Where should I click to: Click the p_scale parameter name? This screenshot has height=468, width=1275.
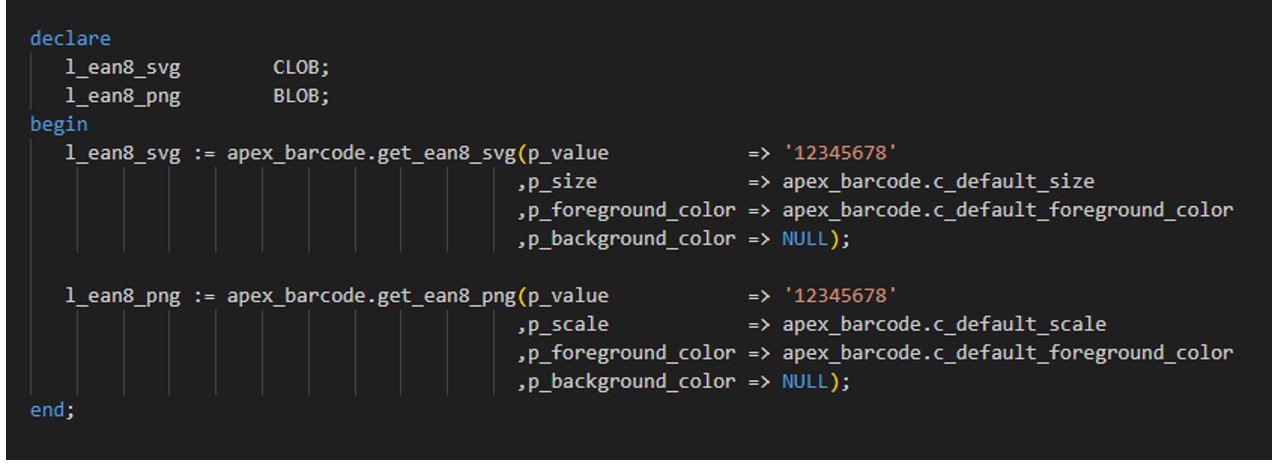[x=567, y=325]
